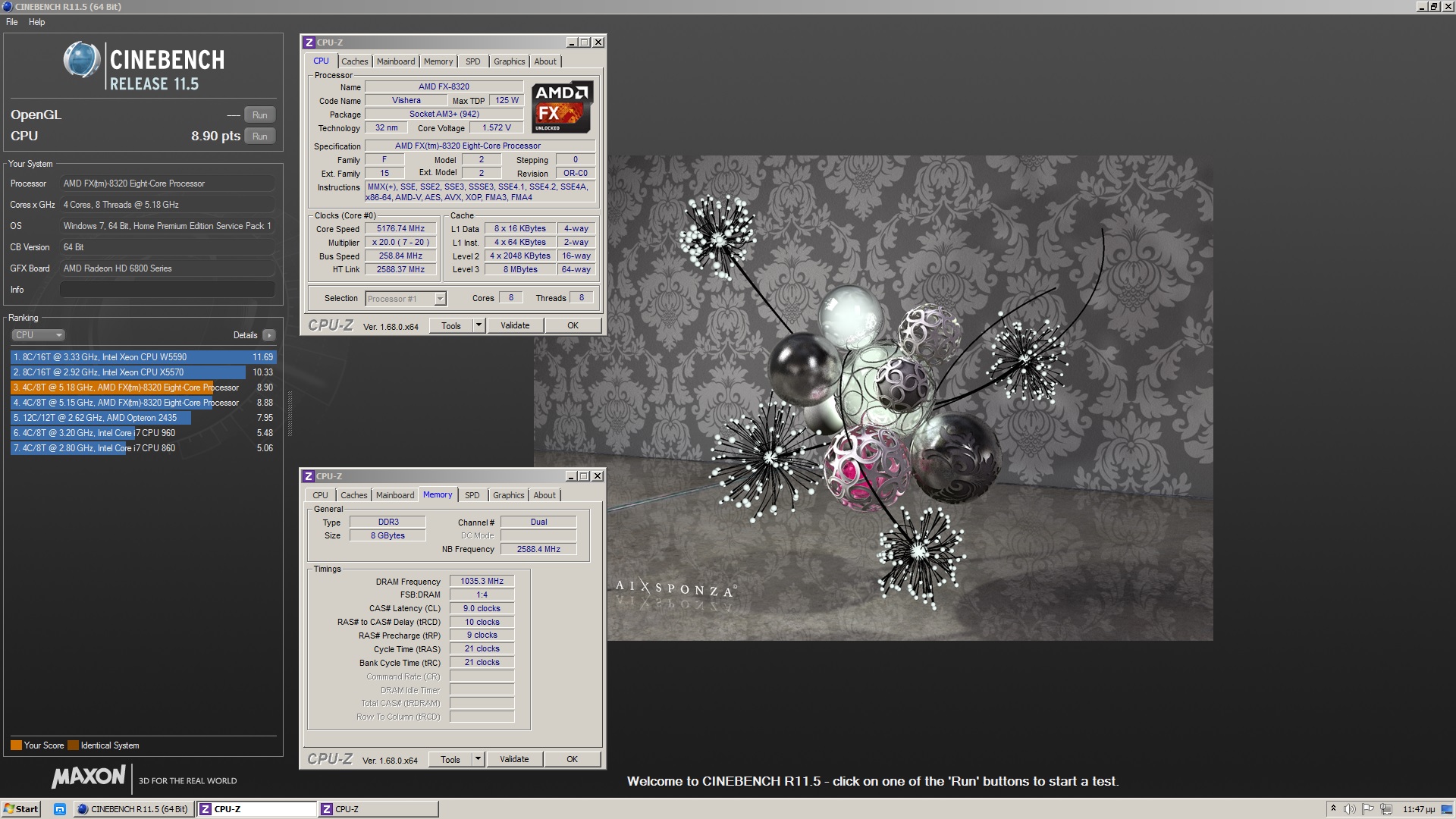The width and height of the screenshot is (1456, 819).
Task: Click the Core Speed value 5176.74 MHz
Action: (x=400, y=229)
